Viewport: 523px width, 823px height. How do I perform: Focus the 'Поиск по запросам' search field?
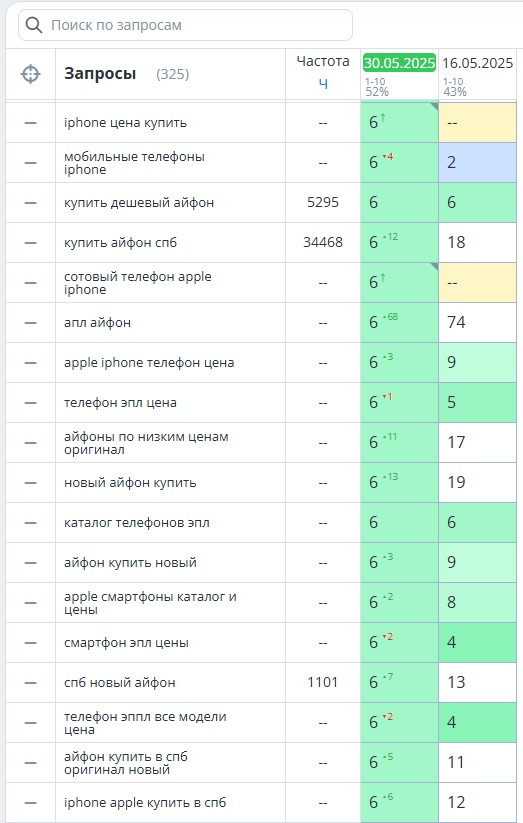click(x=185, y=25)
